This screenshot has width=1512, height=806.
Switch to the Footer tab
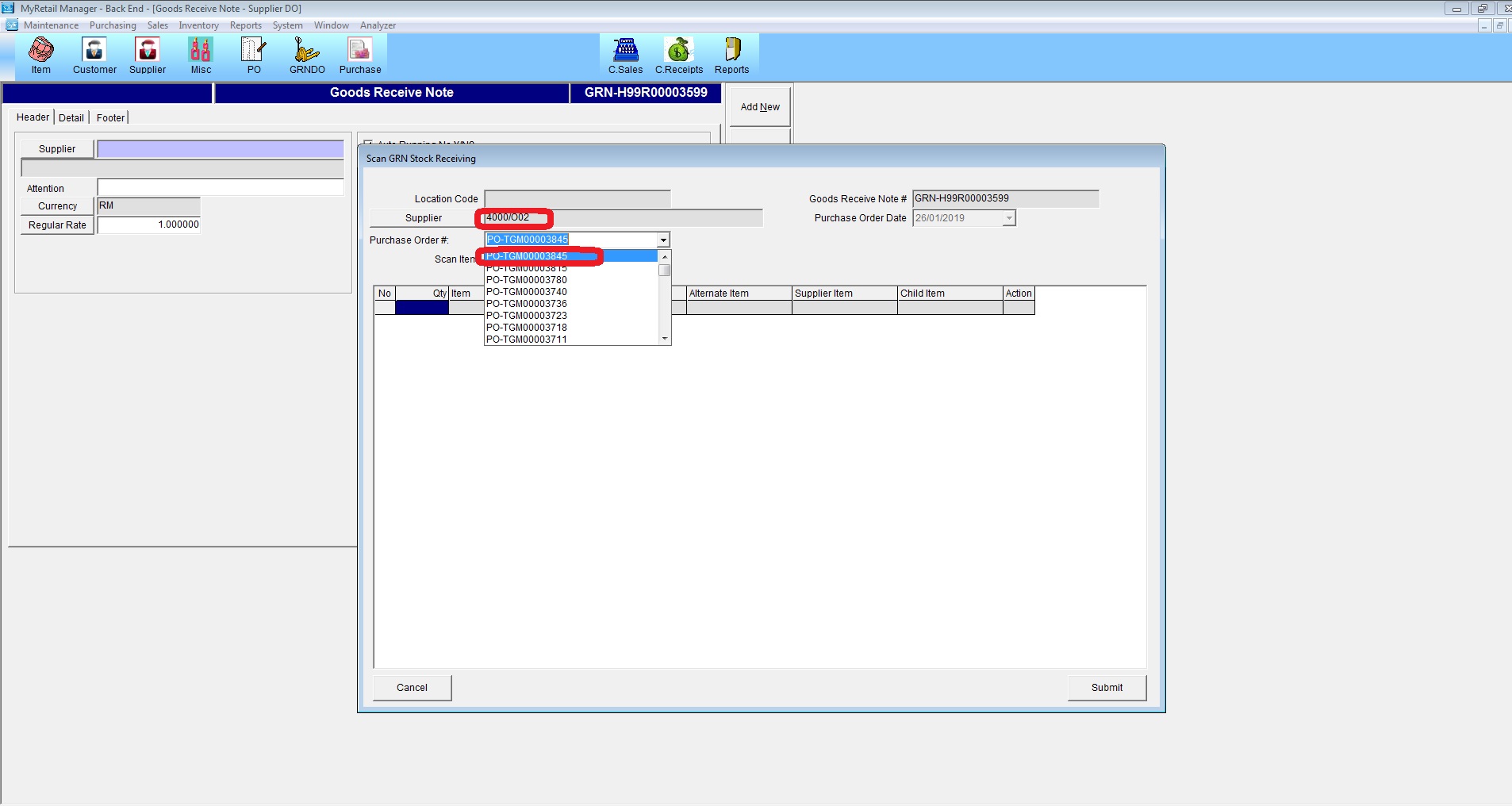coord(111,117)
